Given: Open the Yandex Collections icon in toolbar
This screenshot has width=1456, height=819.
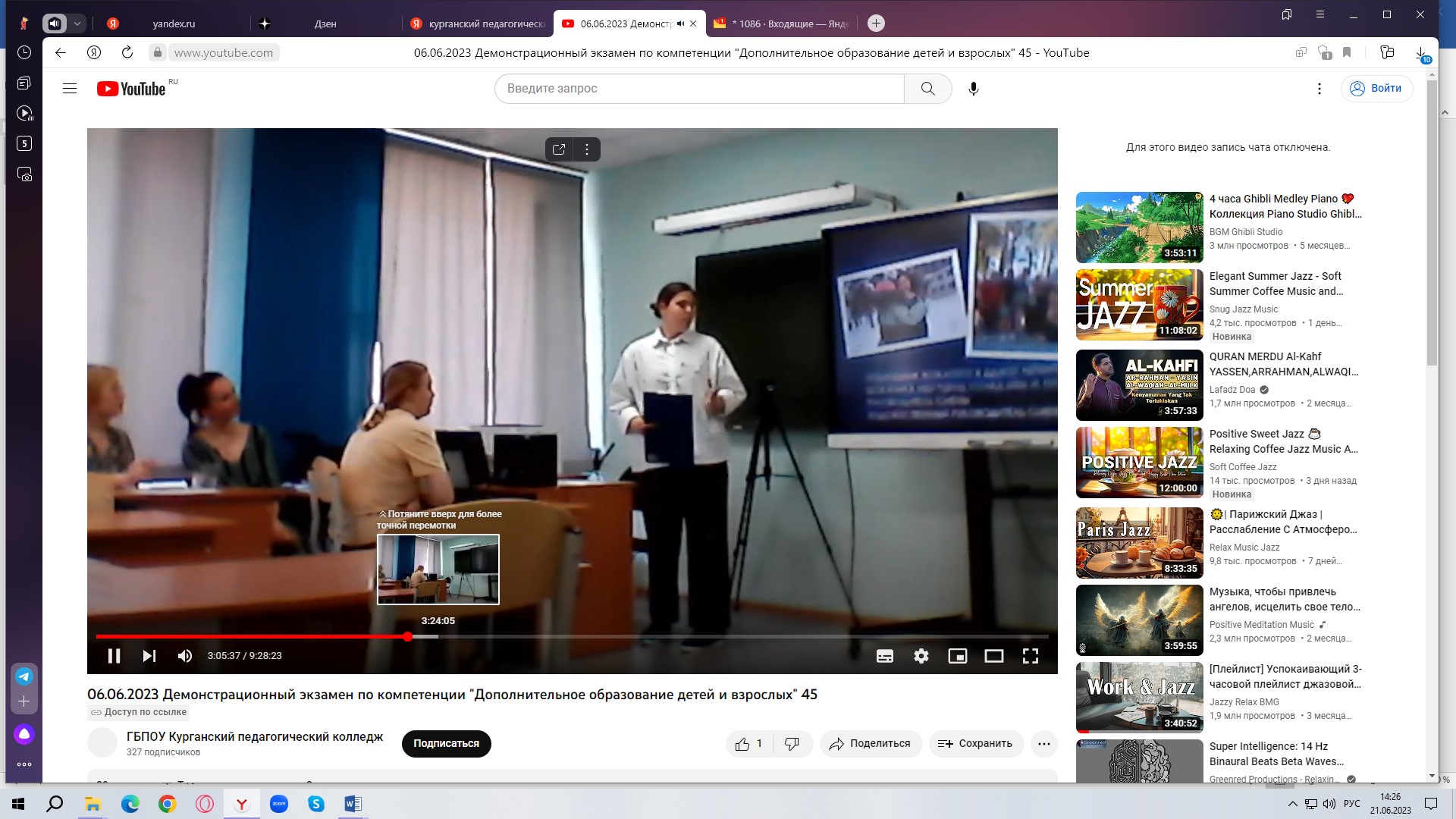Looking at the screenshot, I should coord(1387,52).
